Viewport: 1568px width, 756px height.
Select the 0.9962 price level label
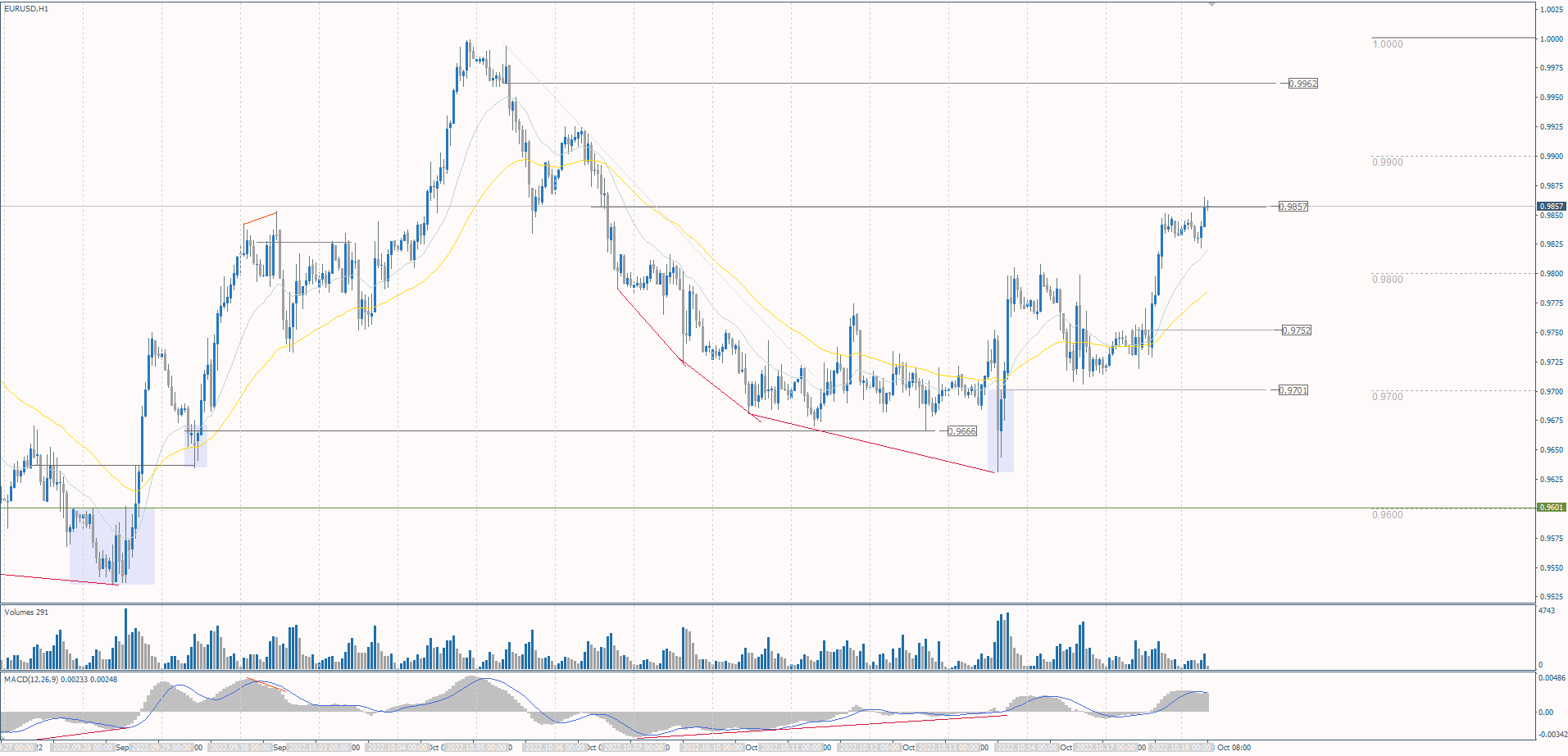point(1302,84)
